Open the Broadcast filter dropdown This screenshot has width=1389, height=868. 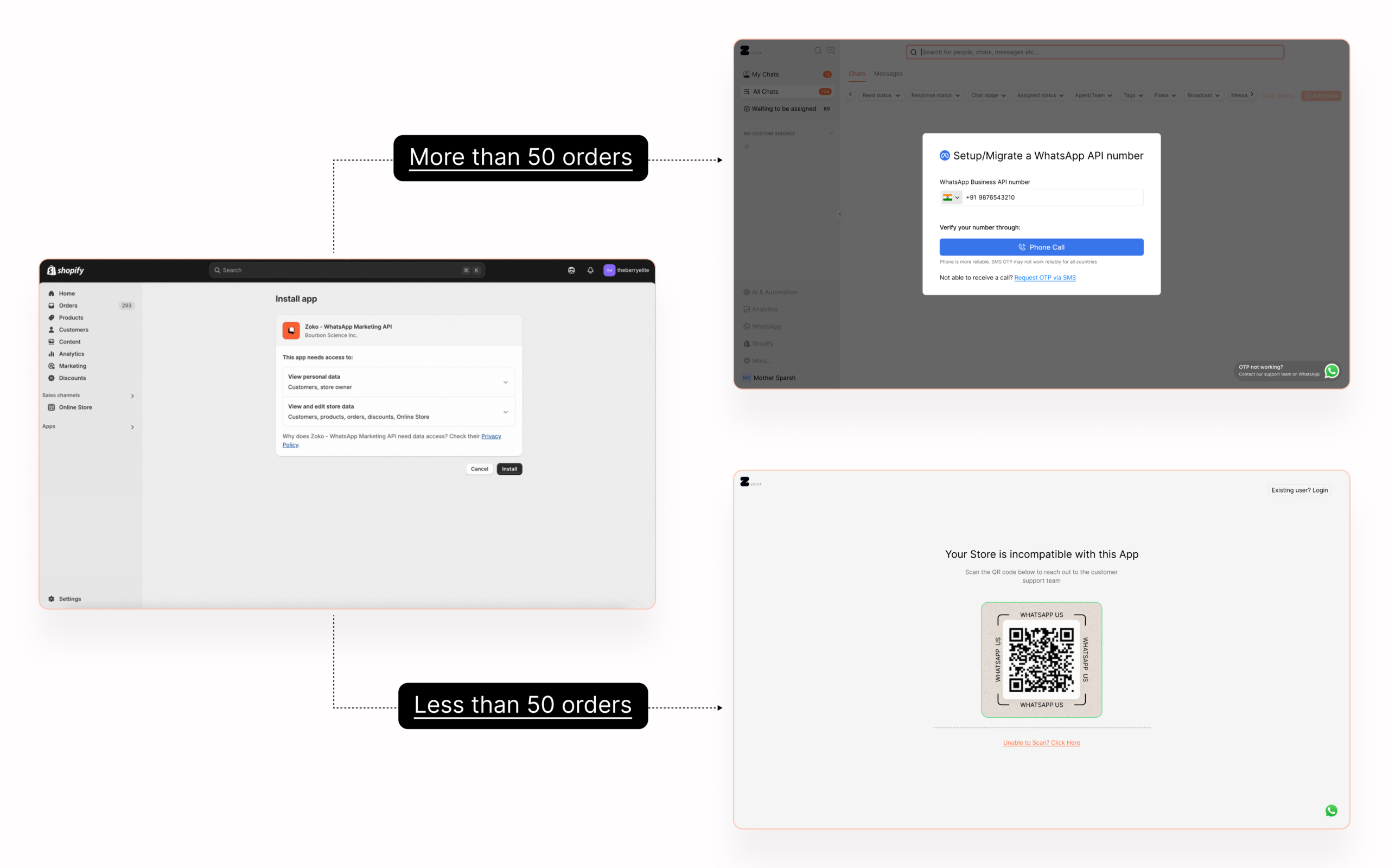pos(1203,95)
